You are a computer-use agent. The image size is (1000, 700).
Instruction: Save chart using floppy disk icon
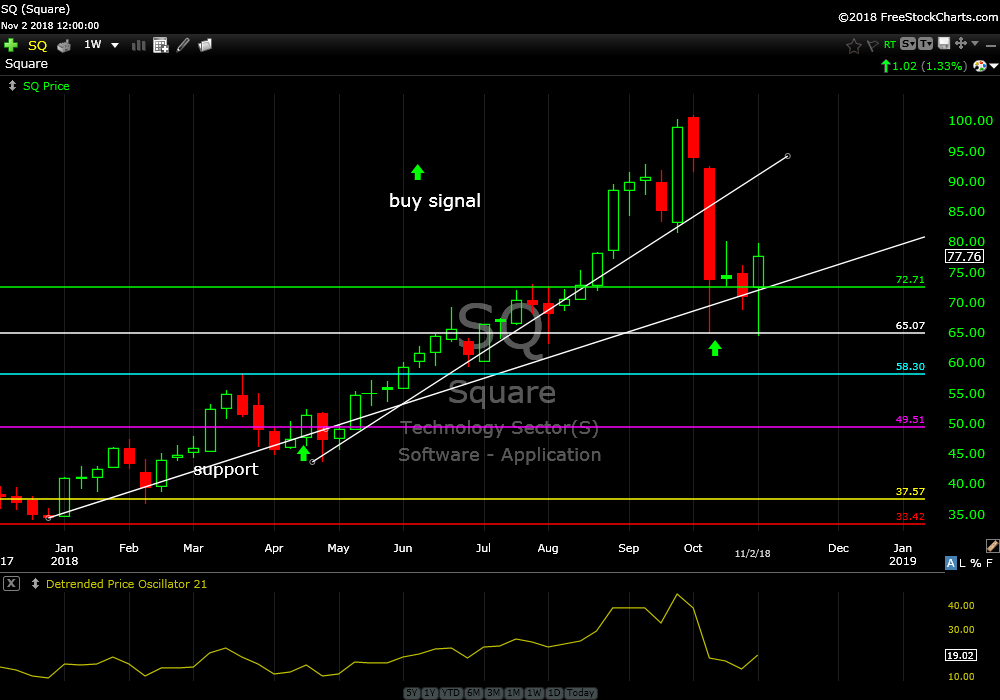(943, 44)
